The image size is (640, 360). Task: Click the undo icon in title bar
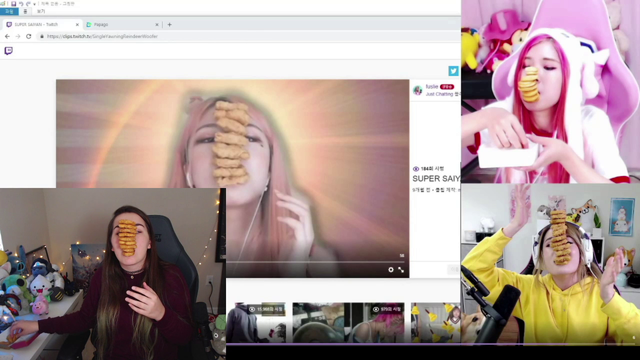[21, 4]
